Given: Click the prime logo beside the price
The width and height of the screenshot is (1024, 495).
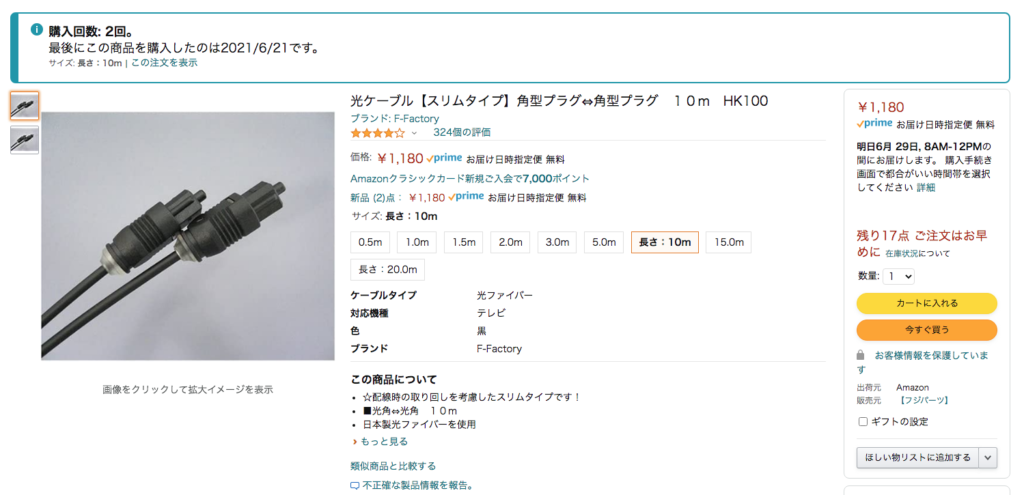Looking at the screenshot, I should (x=444, y=158).
